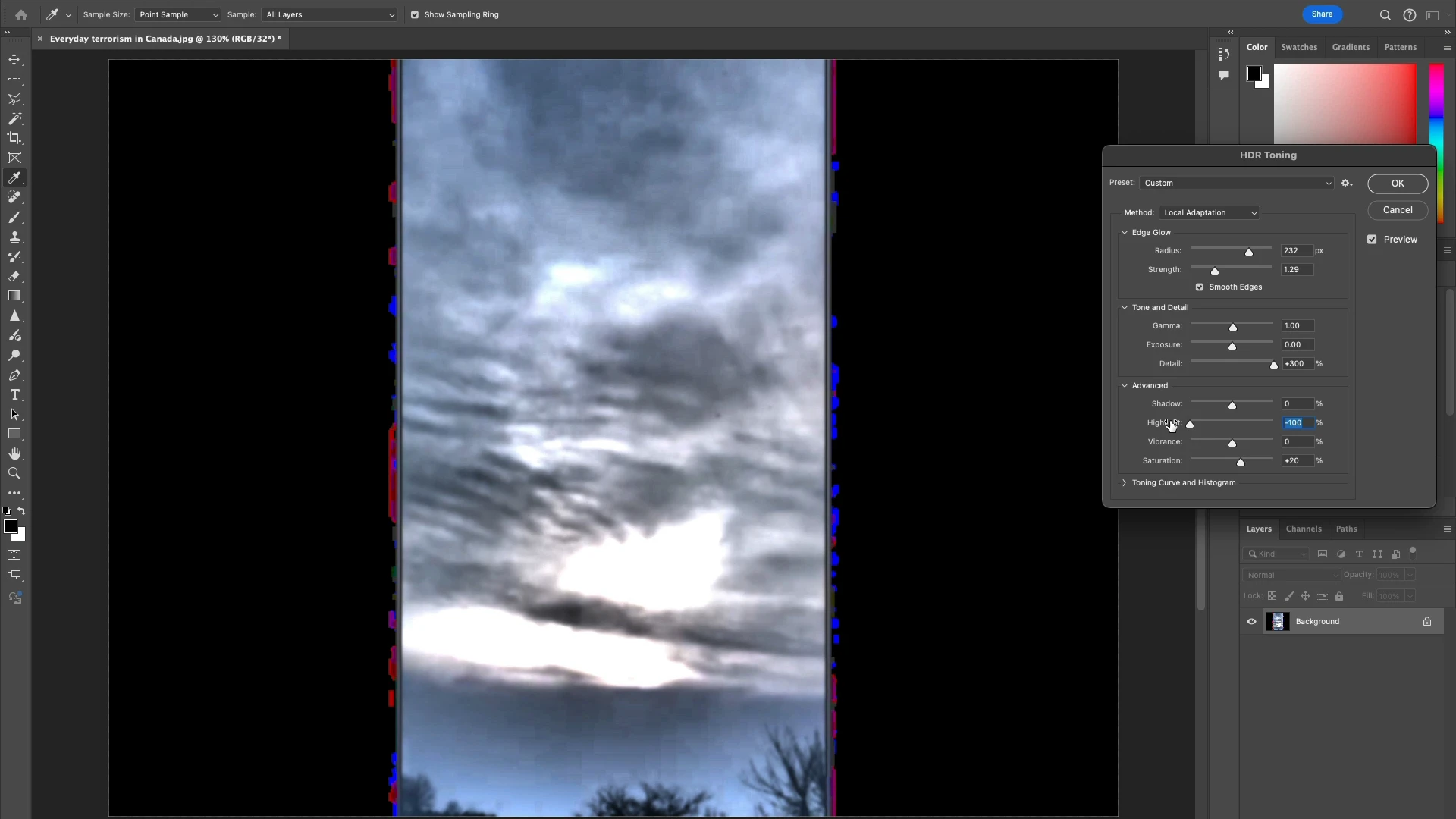
Task: Toggle Show Sampling Ring checkbox
Action: pyautogui.click(x=414, y=14)
